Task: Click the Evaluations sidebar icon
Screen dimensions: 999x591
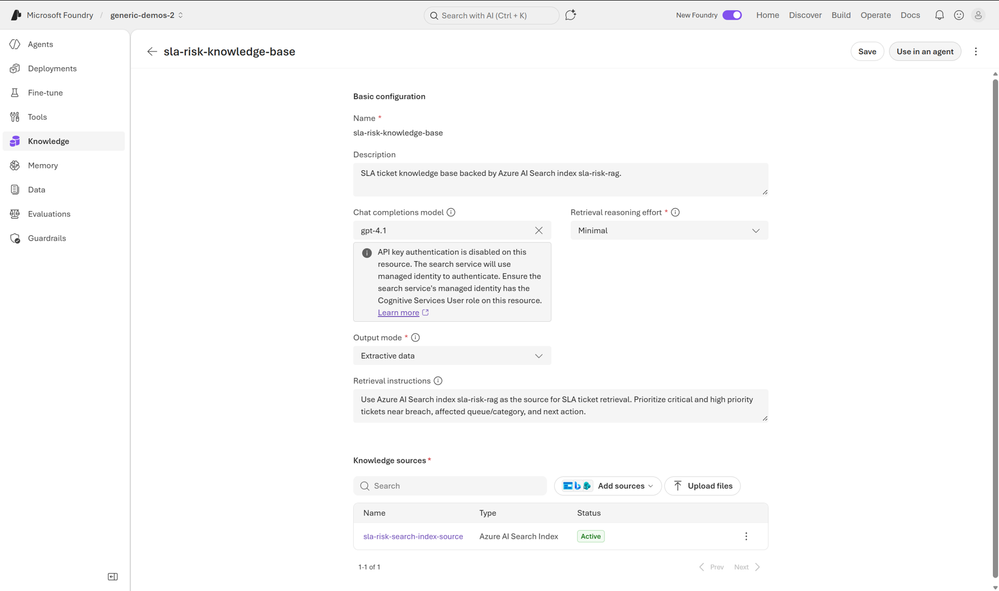Action: [15, 213]
